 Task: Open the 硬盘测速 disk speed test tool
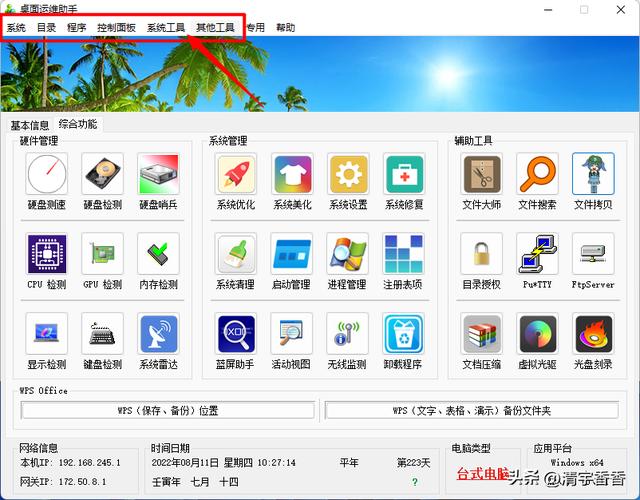[47, 174]
